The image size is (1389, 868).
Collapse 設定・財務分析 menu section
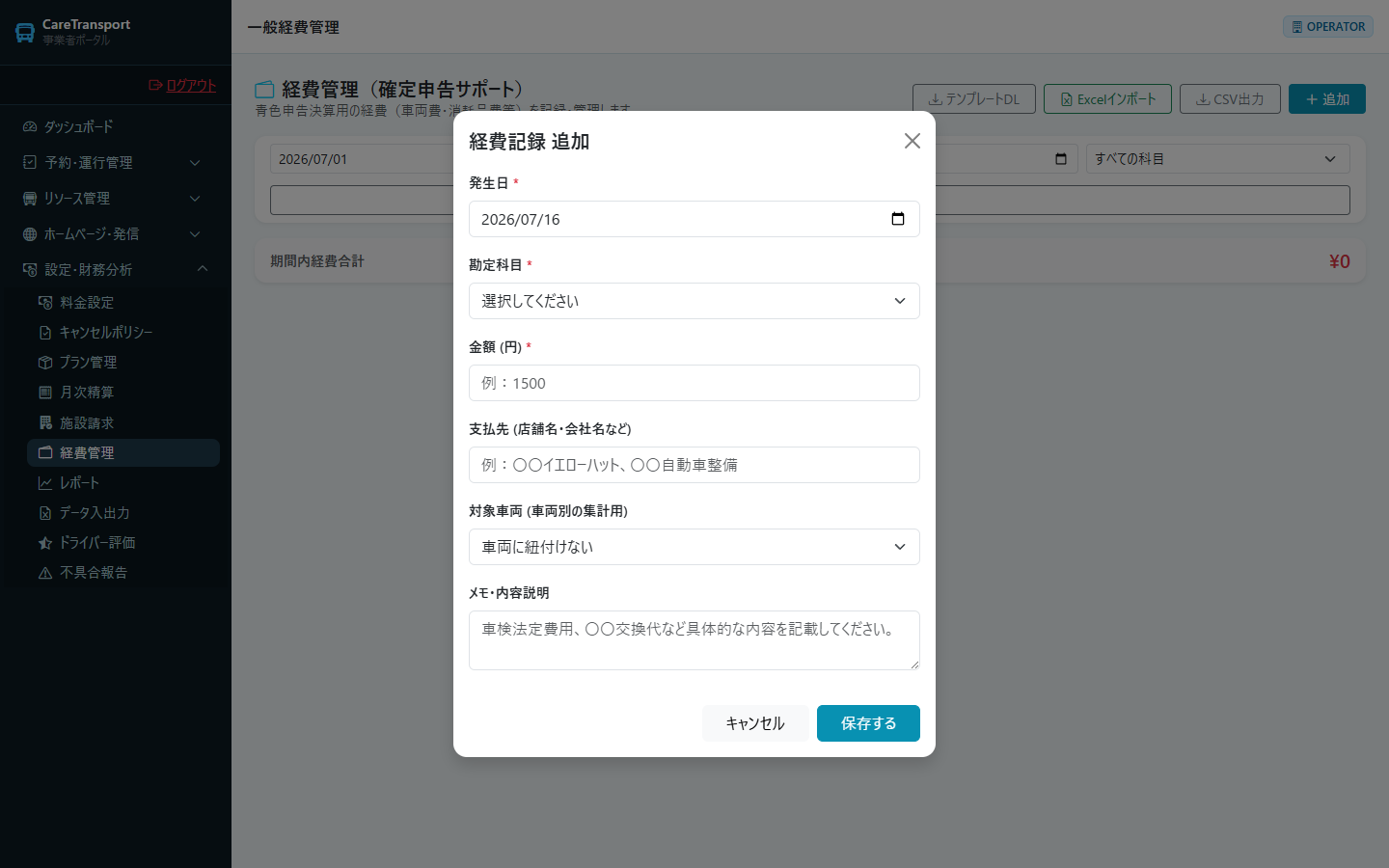coord(116,269)
